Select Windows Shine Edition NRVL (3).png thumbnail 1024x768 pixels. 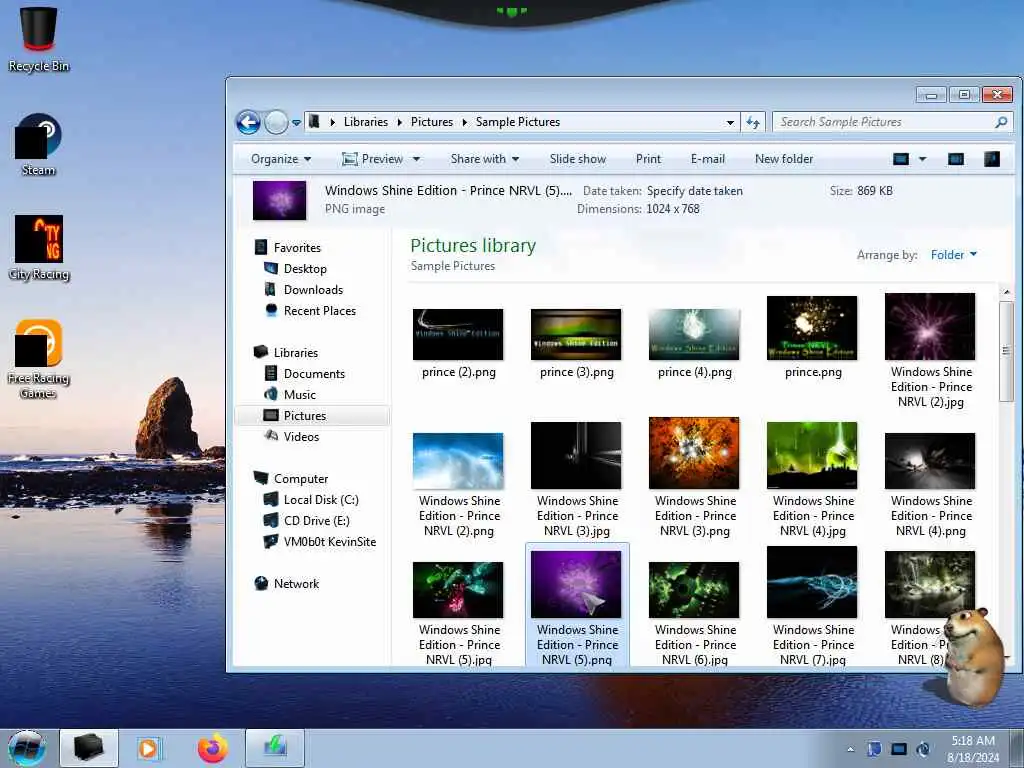(694, 453)
